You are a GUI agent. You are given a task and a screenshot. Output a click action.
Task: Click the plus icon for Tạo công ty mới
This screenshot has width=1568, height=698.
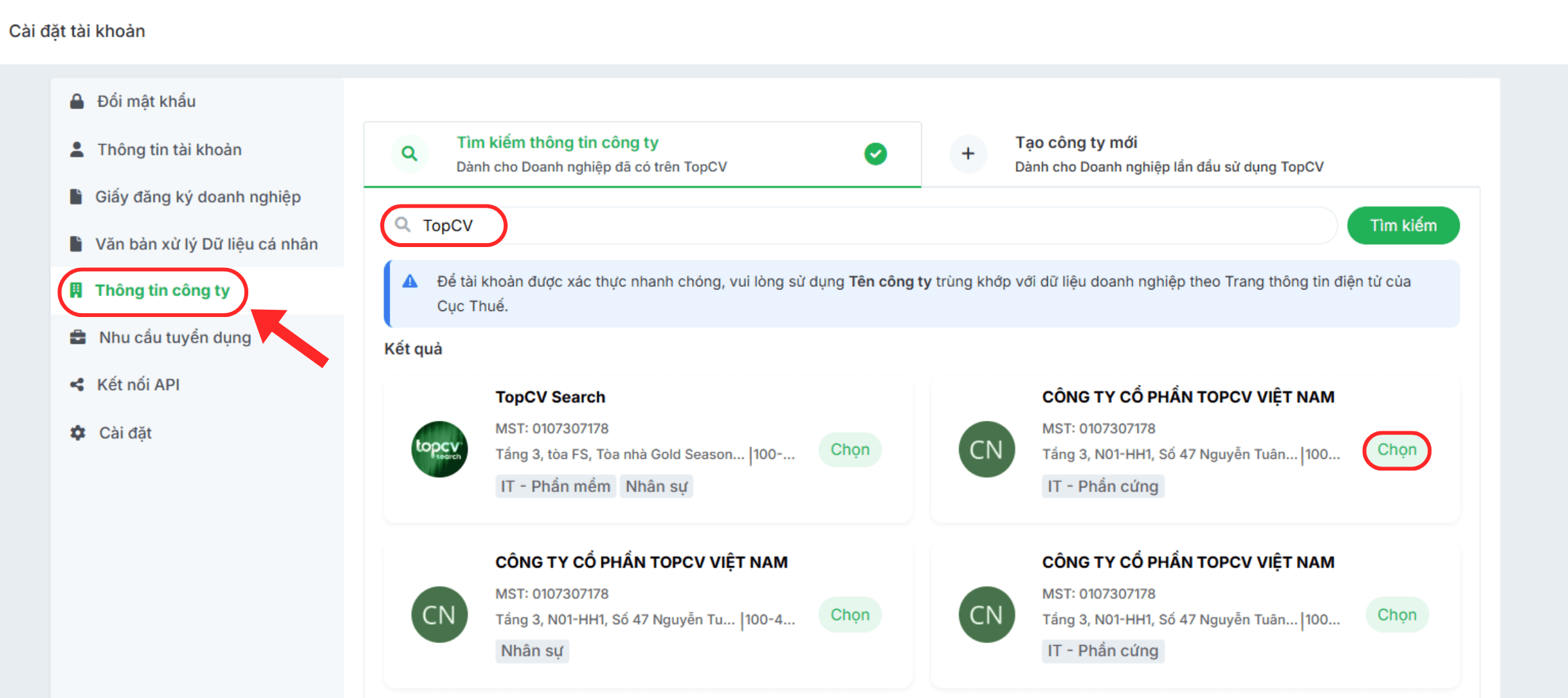click(968, 154)
